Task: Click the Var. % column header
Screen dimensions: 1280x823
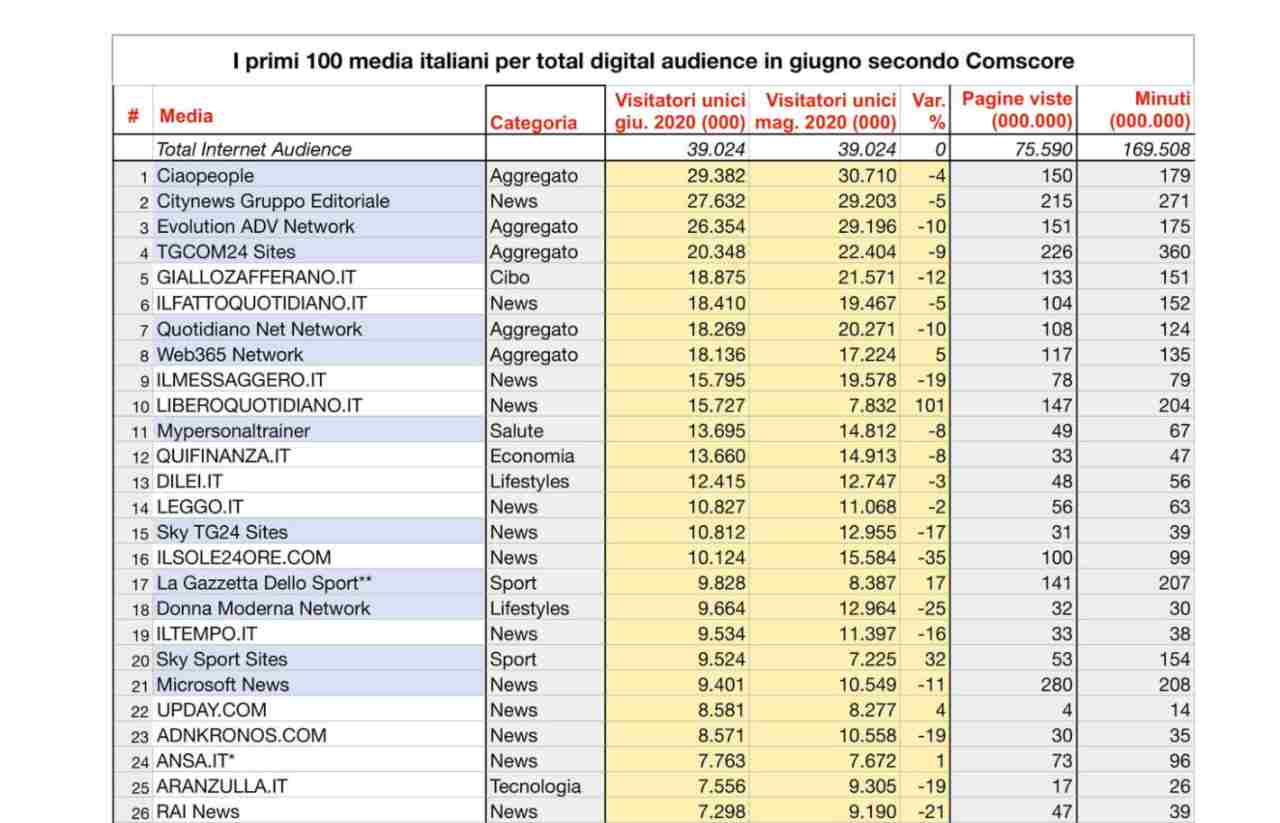Action: pos(928,111)
